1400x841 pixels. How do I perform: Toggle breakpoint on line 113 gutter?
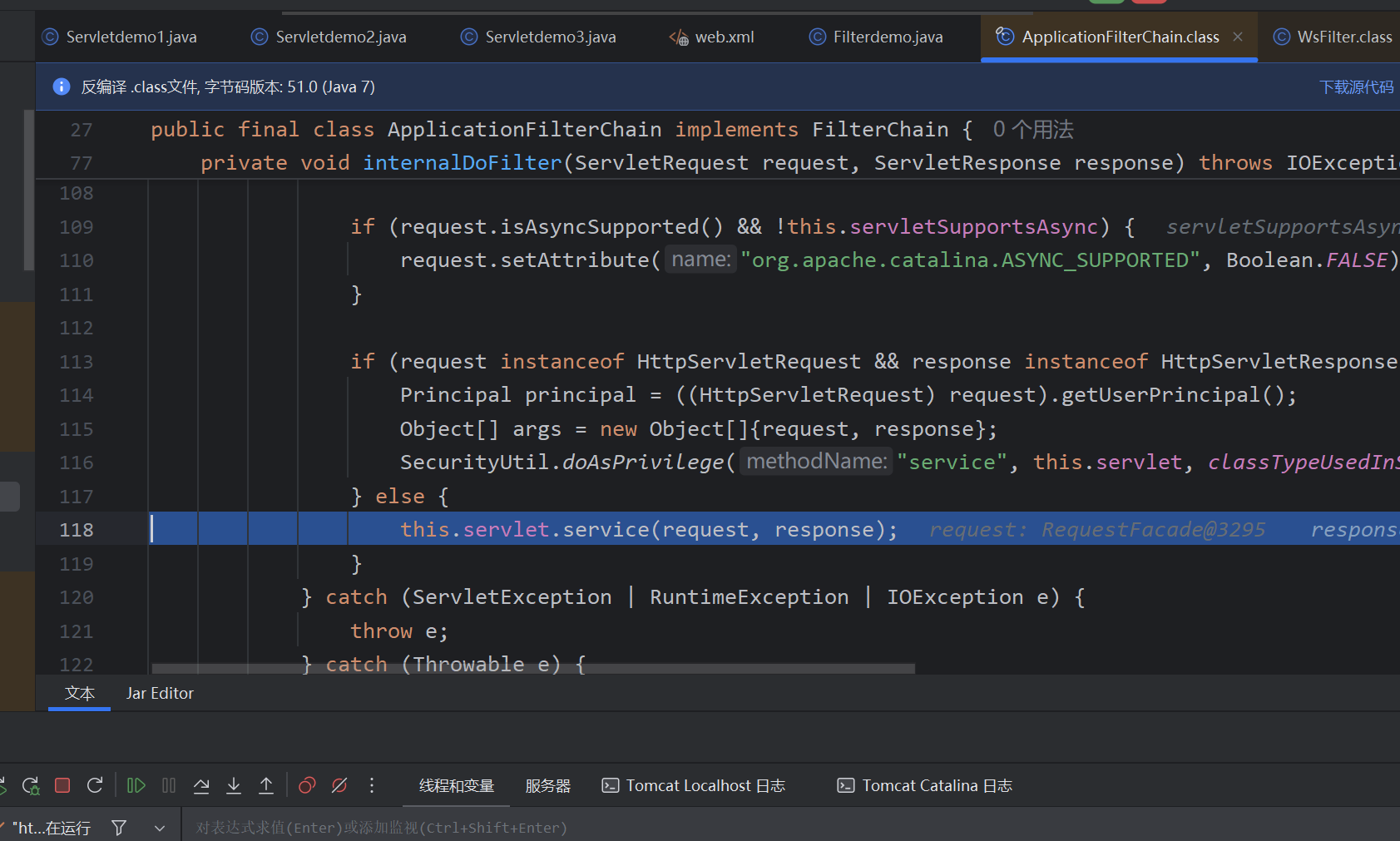click(76, 362)
